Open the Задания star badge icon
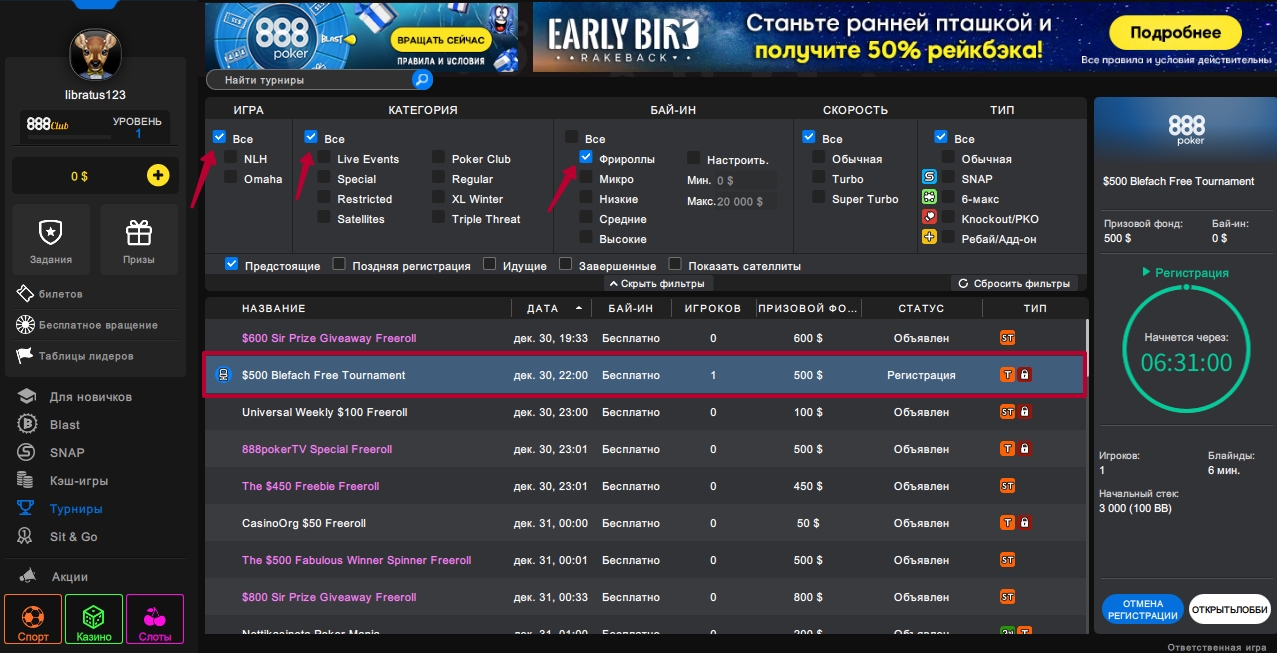 click(x=49, y=232)
